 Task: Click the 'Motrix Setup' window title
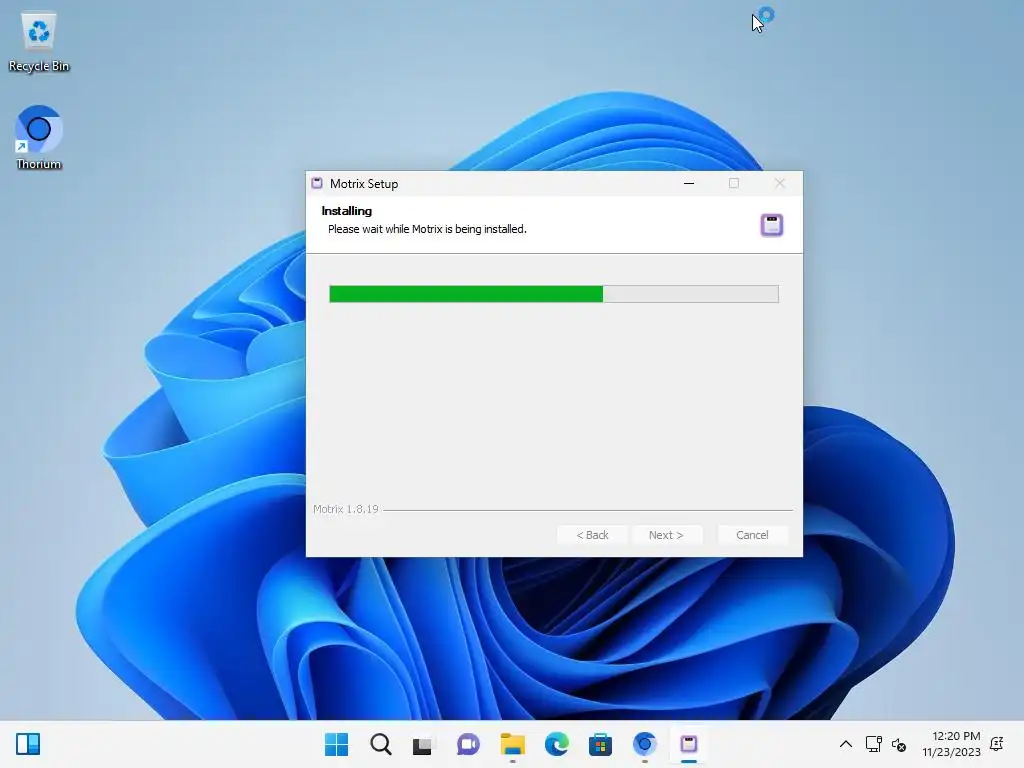[364, 184]
